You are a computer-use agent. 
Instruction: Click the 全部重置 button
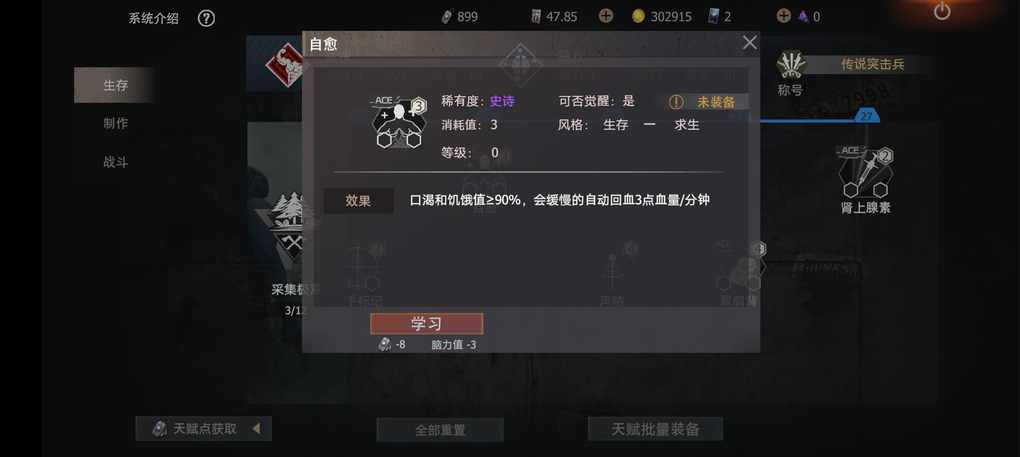click(440, 430)
